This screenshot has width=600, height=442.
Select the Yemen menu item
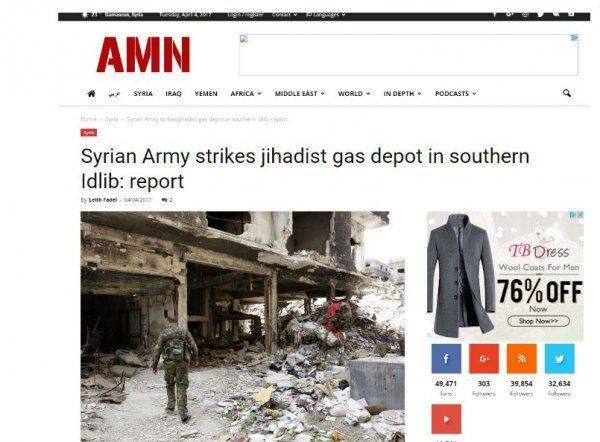206,93
